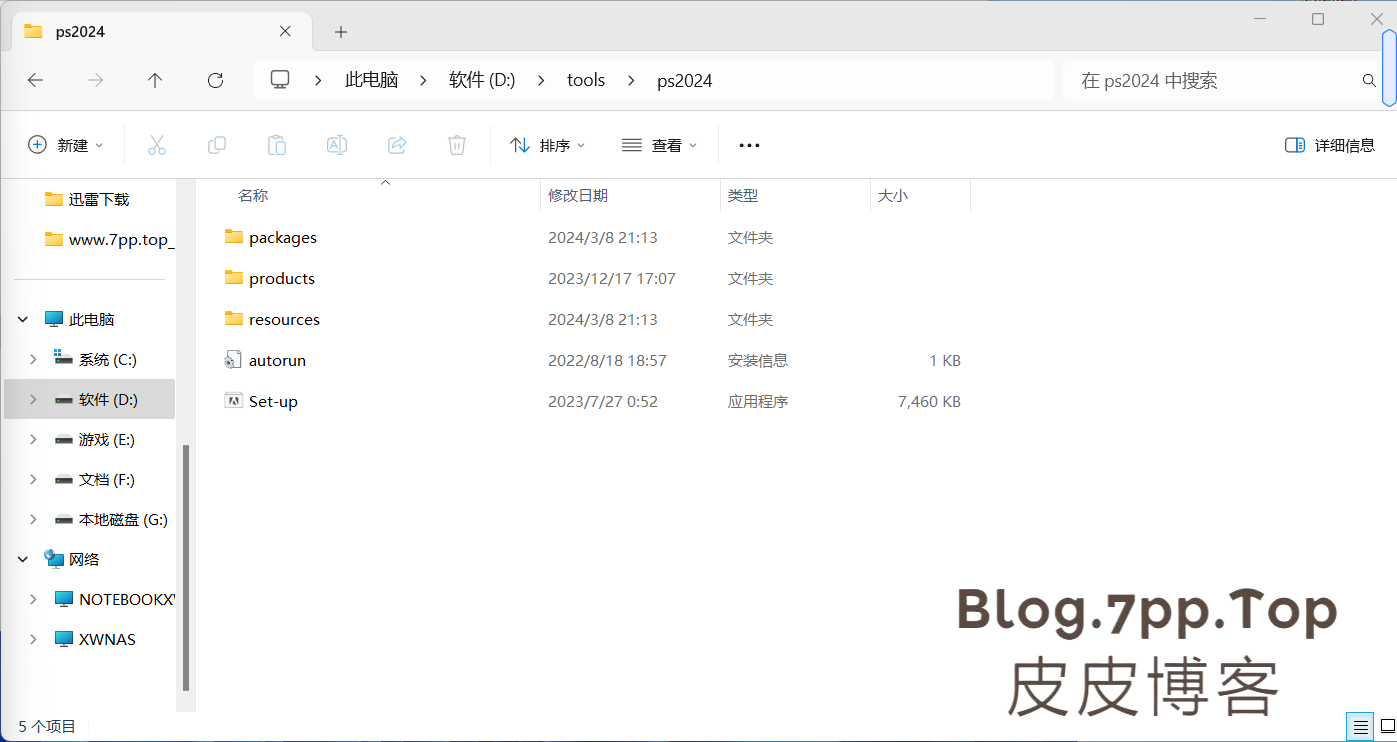The height and width of the screenshot is (742, 1397).
Task: Expand the NOTEBOOKXW network node
Action: (x=33, y=599)
